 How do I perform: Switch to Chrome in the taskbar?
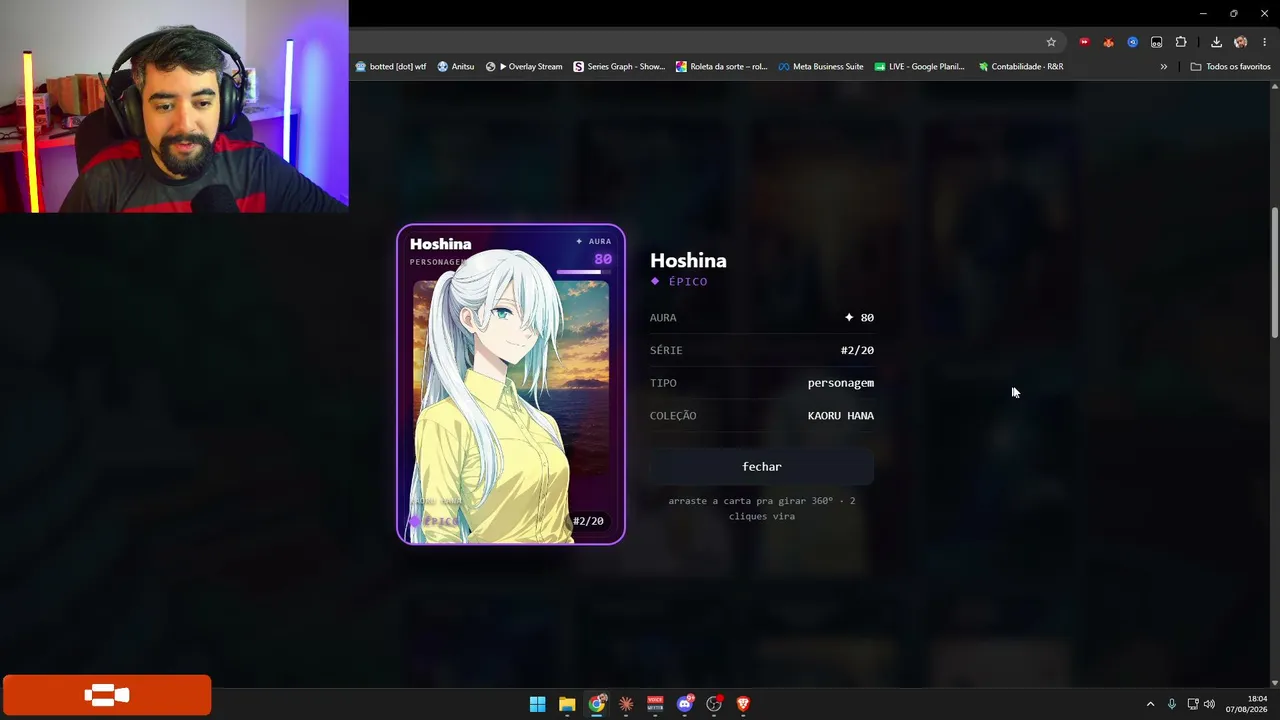597,704
